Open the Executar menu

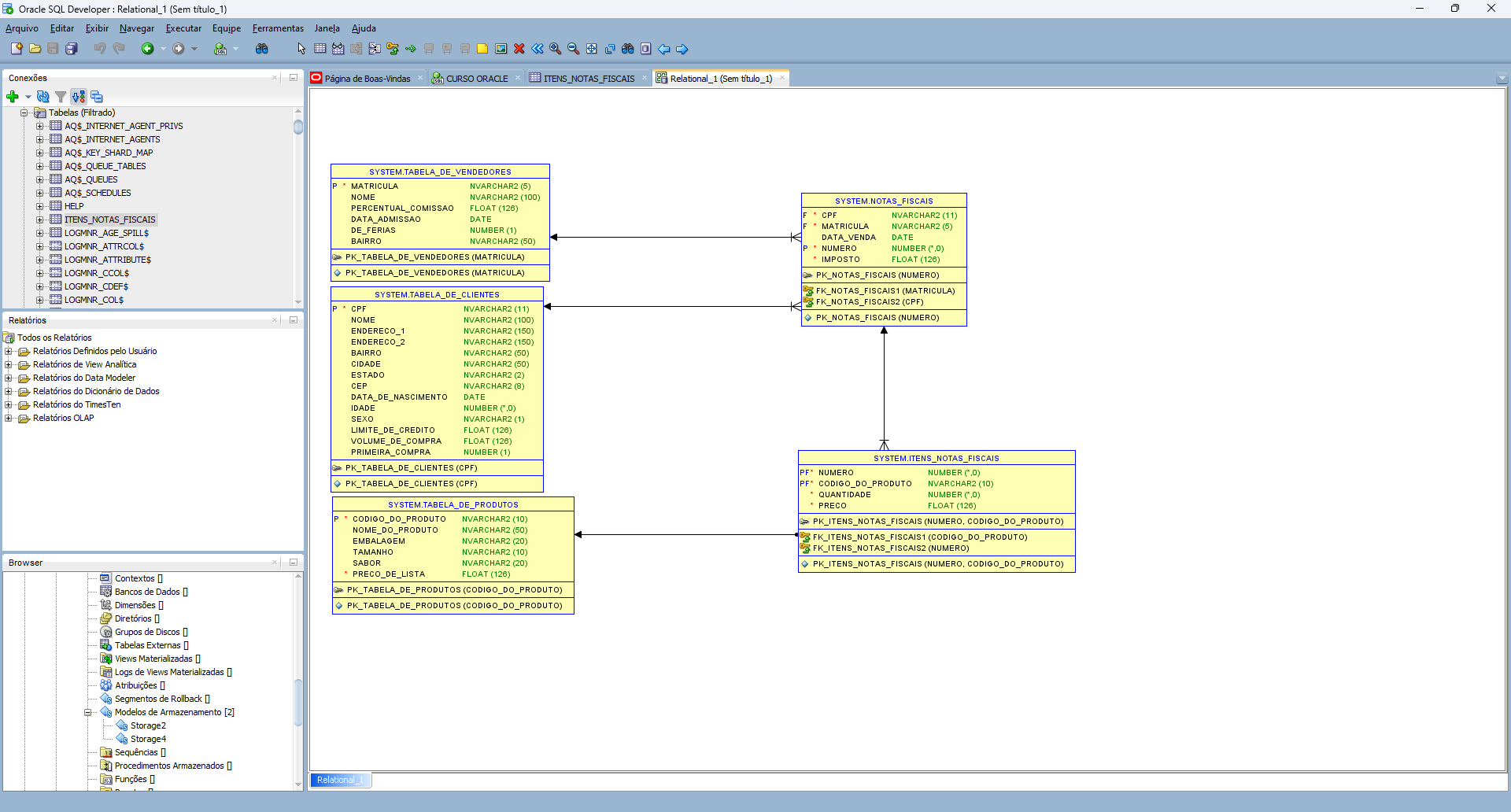tap(183, 28)
